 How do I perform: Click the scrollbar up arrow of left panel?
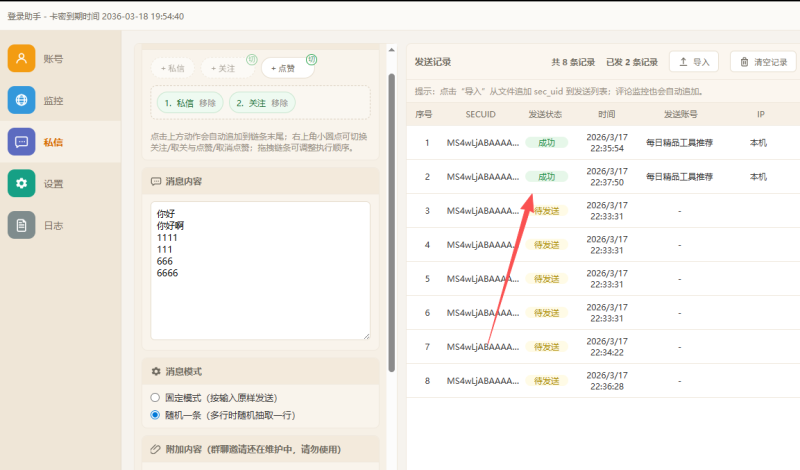pos(392,50)
